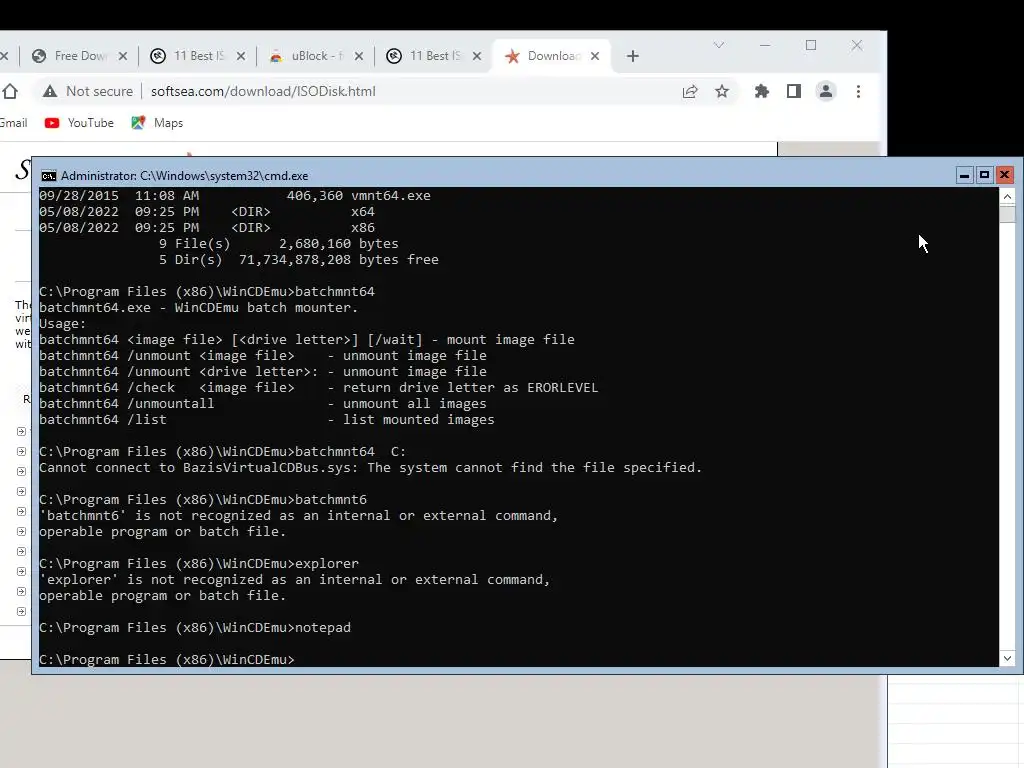Click the share page icon in address bar
The width and height of the screenshot is (1024, 768).
(690, 91)
